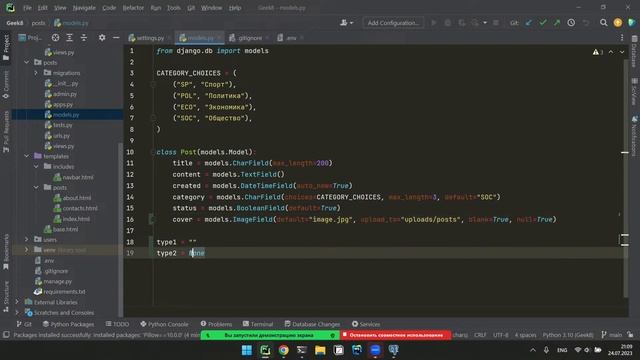
Task: Click red stop screen sharing button
Action: tap(396, 335)
